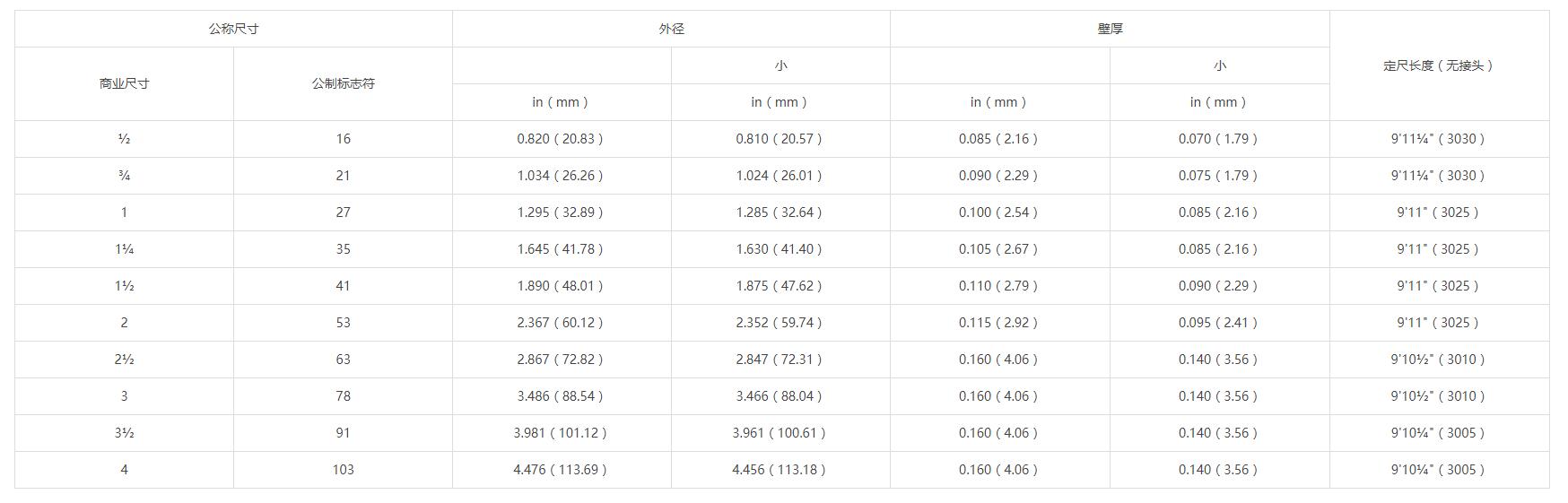Click the 公制标志符 column header
Image resolution: width=1568 pixels, height=503 pixels.
point(343,83)
